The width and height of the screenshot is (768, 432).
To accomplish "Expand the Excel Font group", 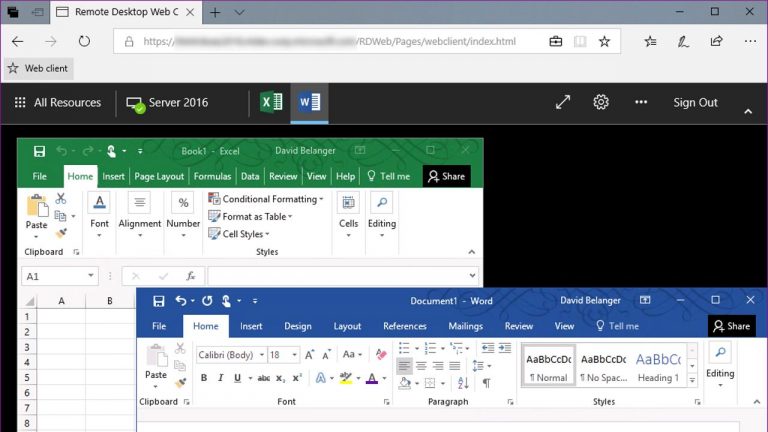I will 99,215.
